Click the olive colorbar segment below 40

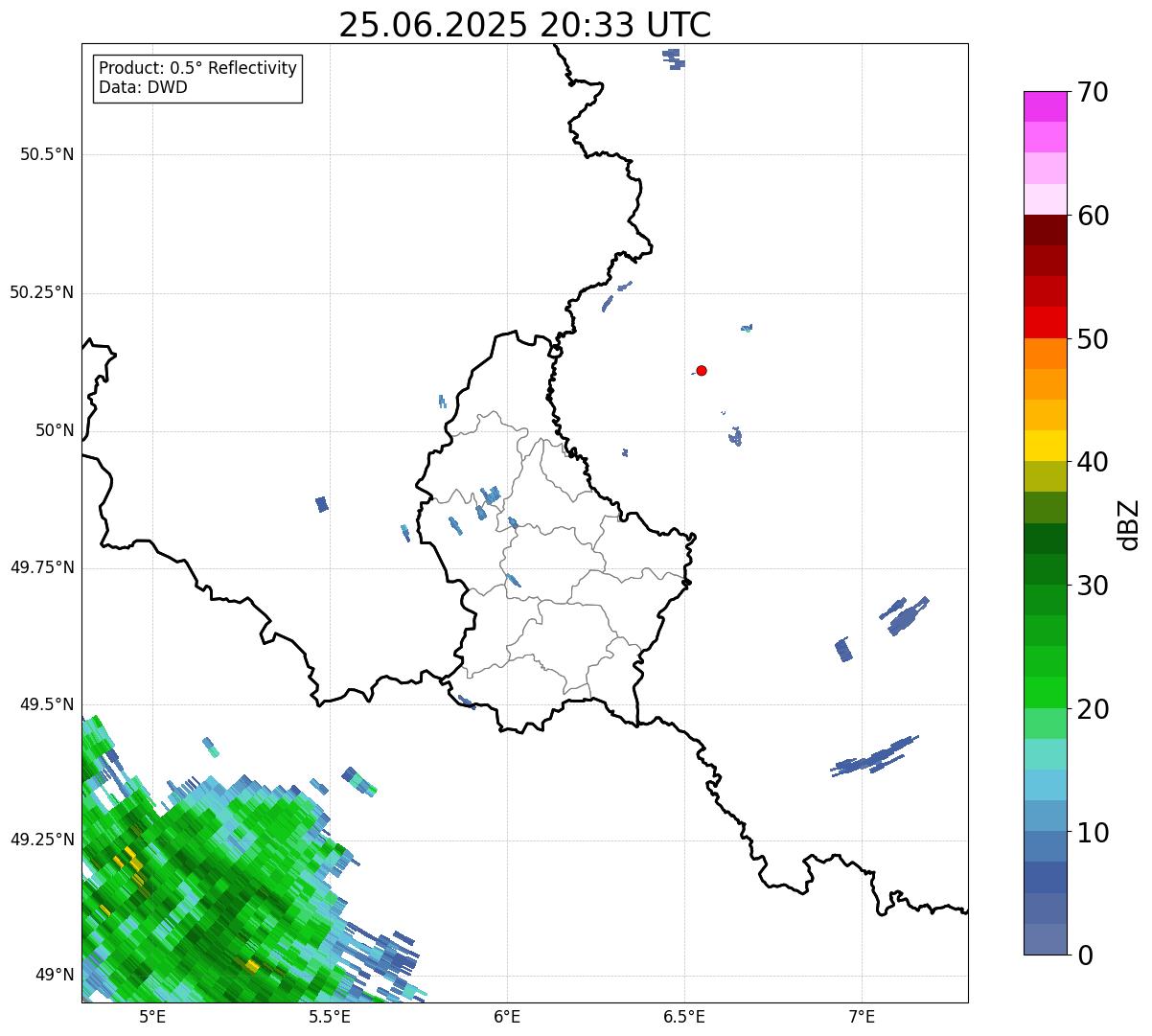(x=1045, y=476)
